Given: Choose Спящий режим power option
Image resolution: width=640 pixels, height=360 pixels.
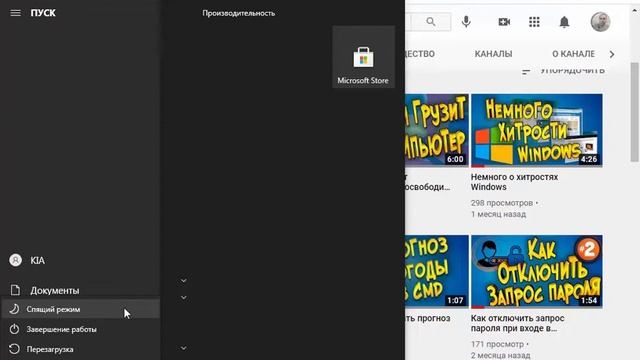Looking at the screenshot, I should click(x=80, y=309).
